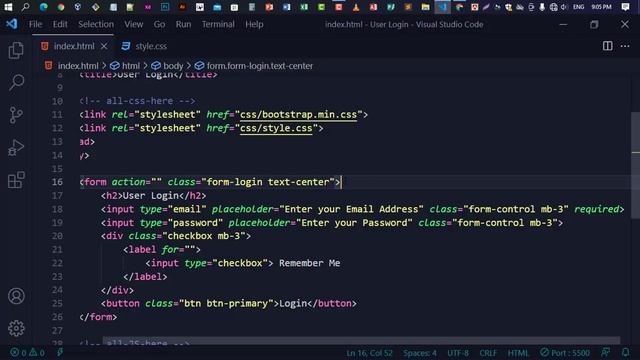Launch Microsoft Edge from the taskbar
Screen dimensions: 640x360
43,7
